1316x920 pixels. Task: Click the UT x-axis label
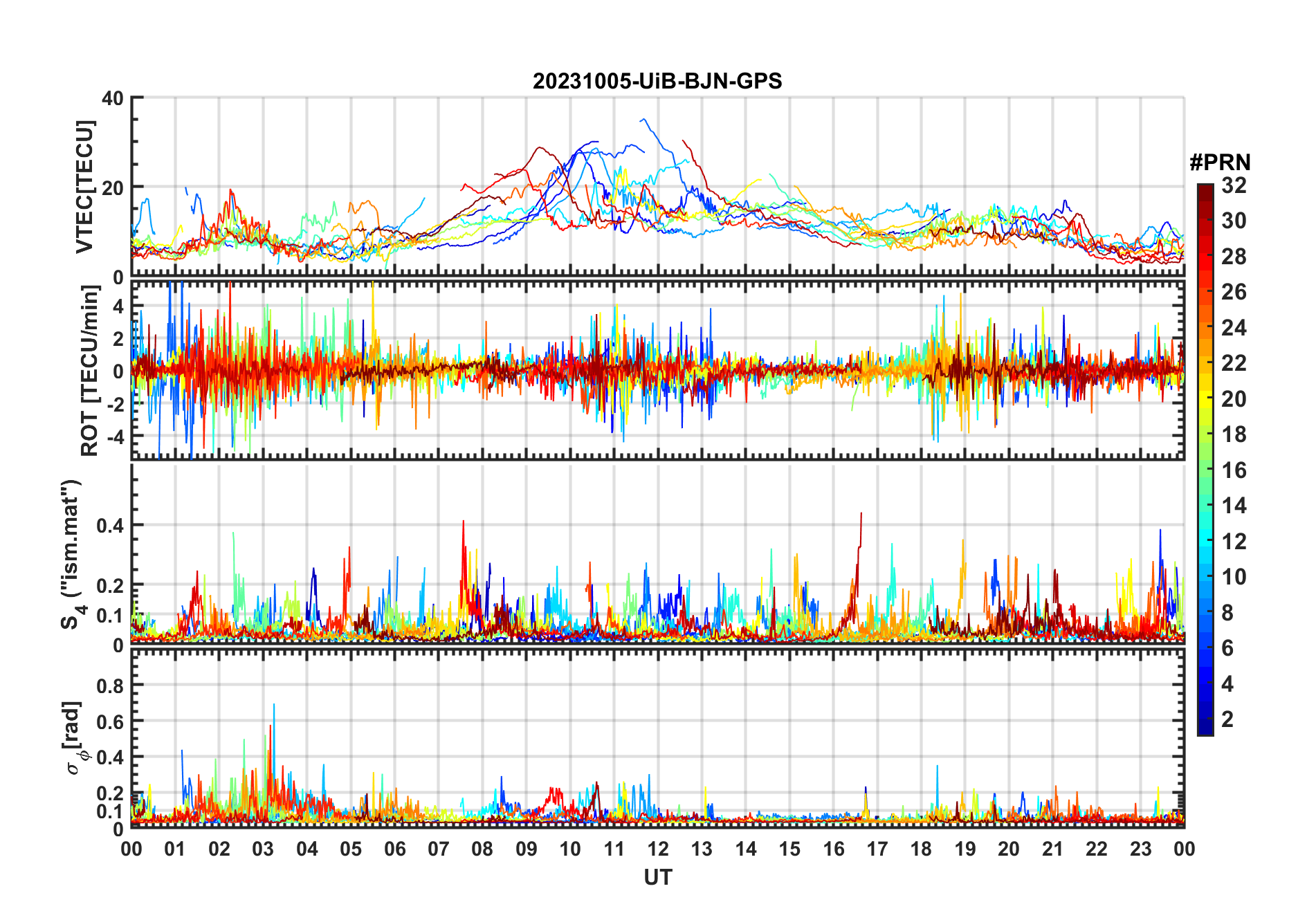657,877
